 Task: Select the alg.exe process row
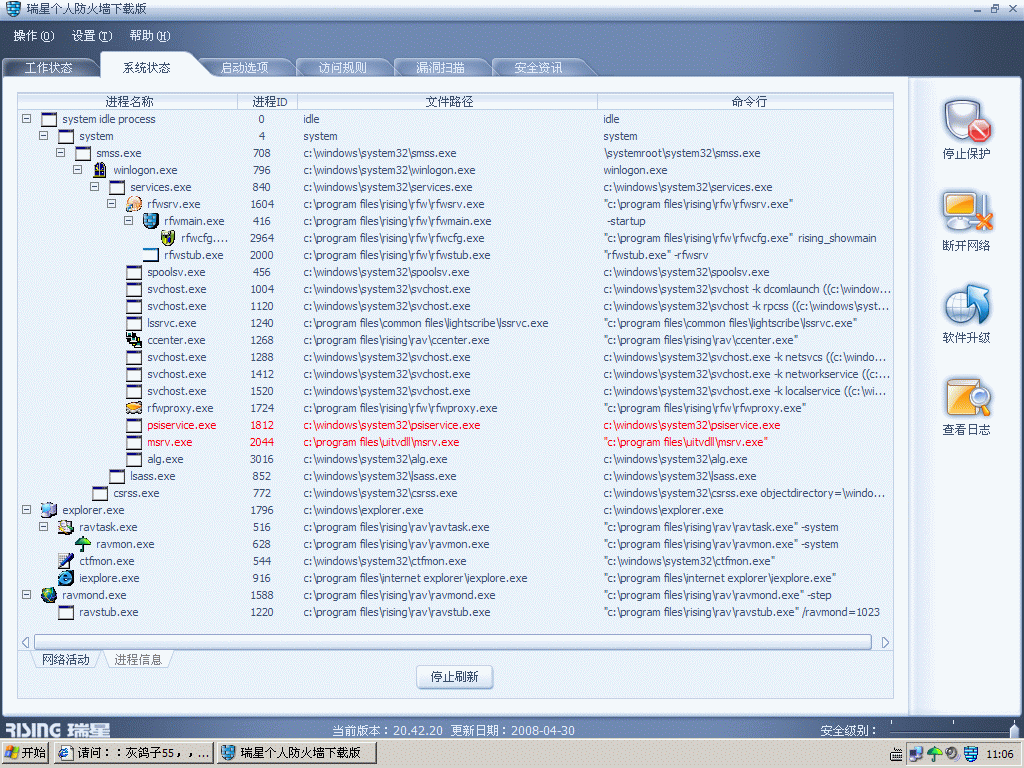[455, 459]
